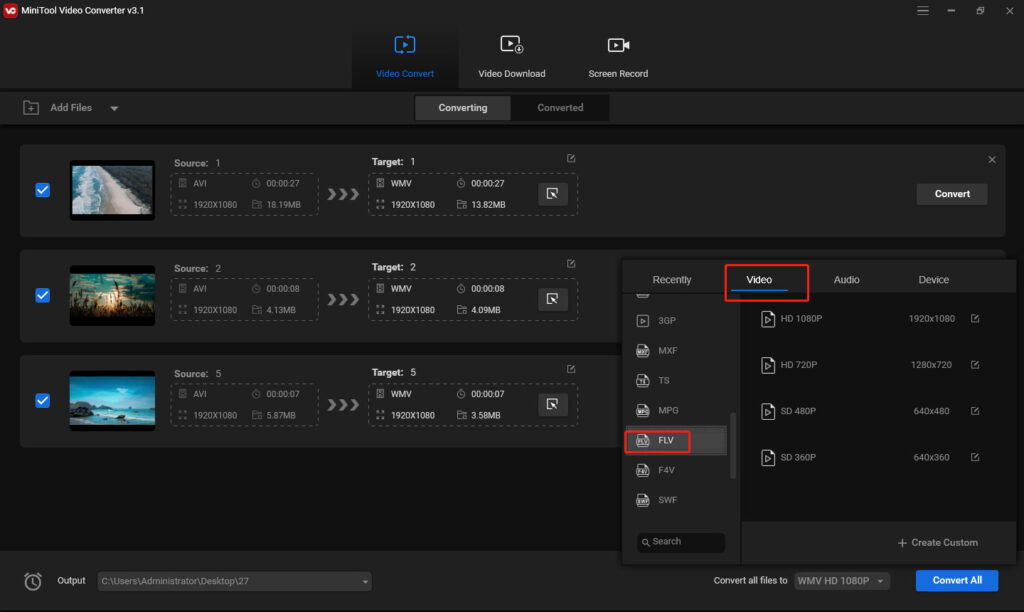Edit the SD 480P preset settings
Image resolution: width=1024 pixels, height=612 pixels.
[x=975, y=411]
